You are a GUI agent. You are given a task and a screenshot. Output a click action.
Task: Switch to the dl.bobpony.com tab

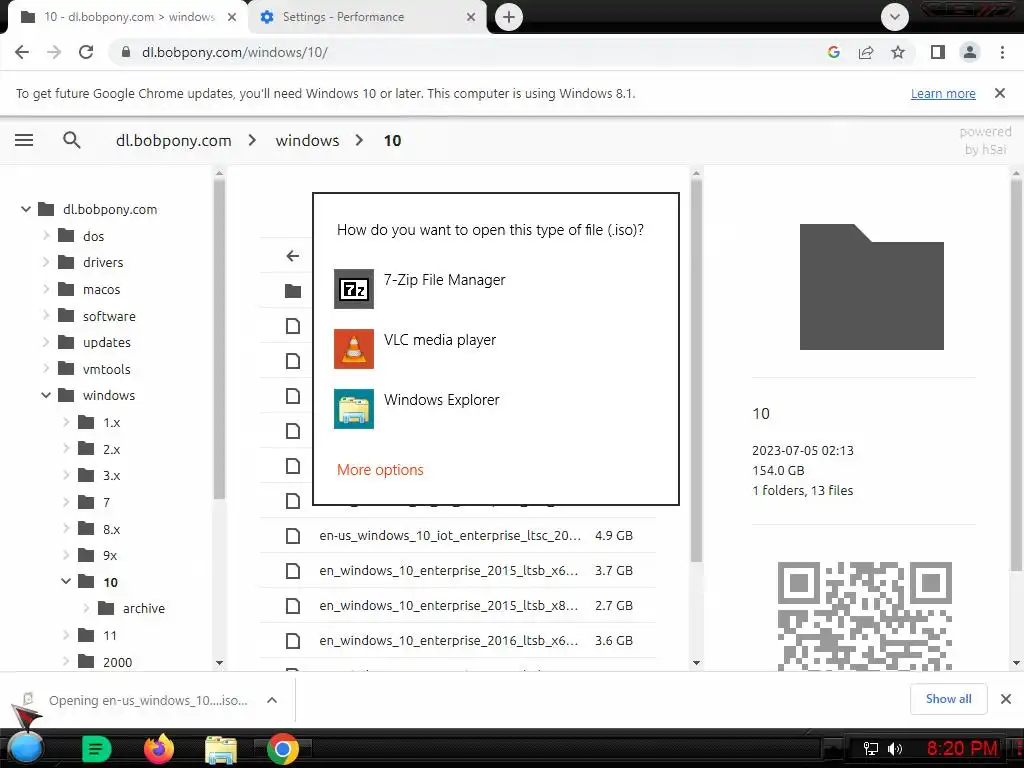pyautogui.click(x=128, y=17)
